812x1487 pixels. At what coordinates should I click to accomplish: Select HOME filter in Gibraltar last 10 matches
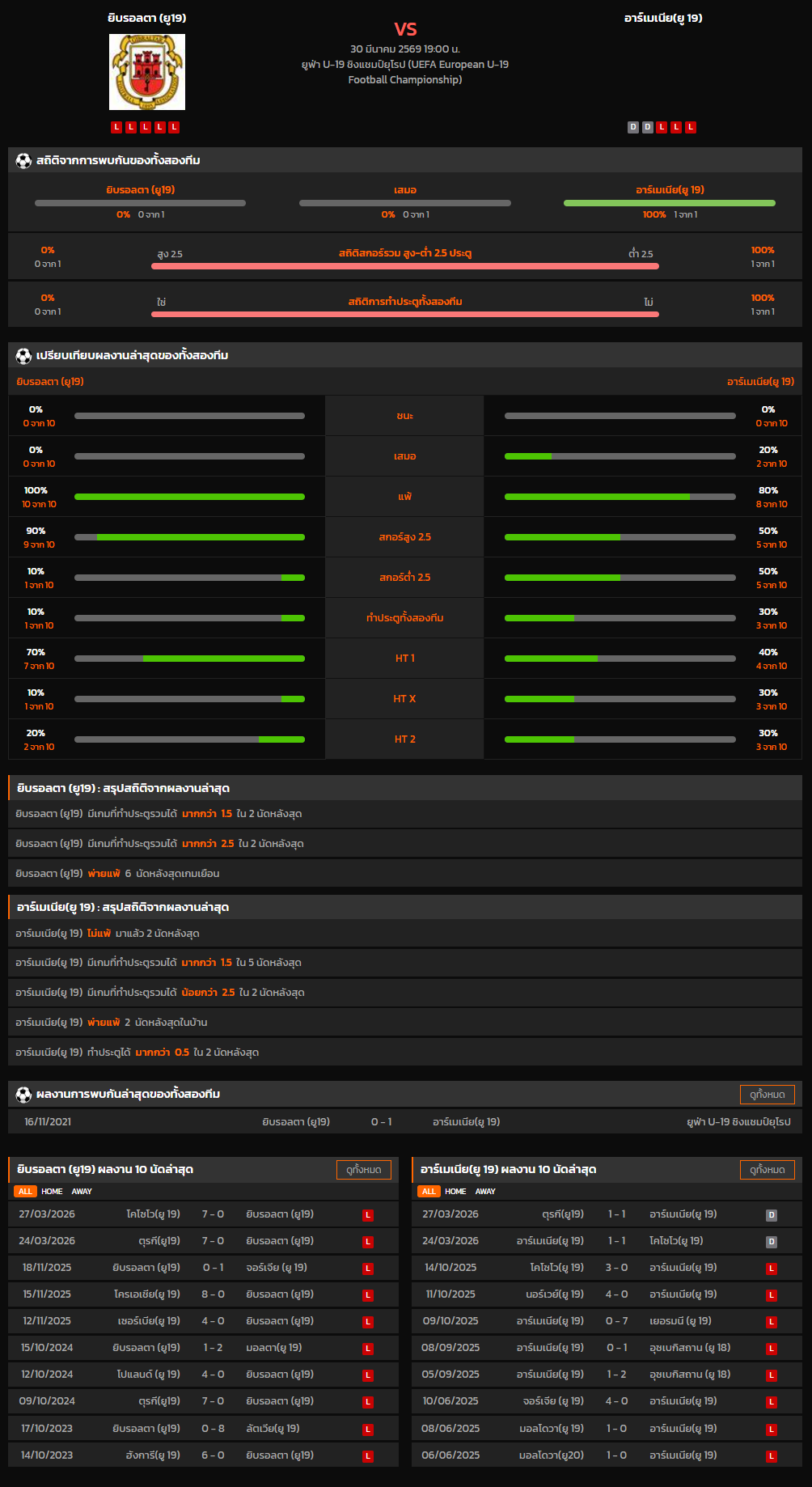coord(52,1192)
